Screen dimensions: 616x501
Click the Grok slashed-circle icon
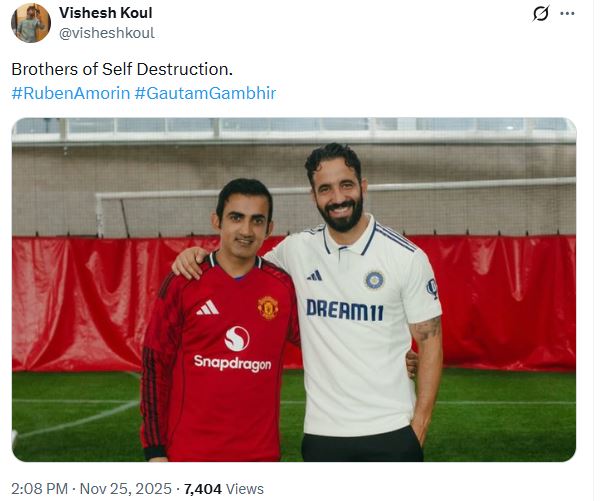[x=540, y=14]
